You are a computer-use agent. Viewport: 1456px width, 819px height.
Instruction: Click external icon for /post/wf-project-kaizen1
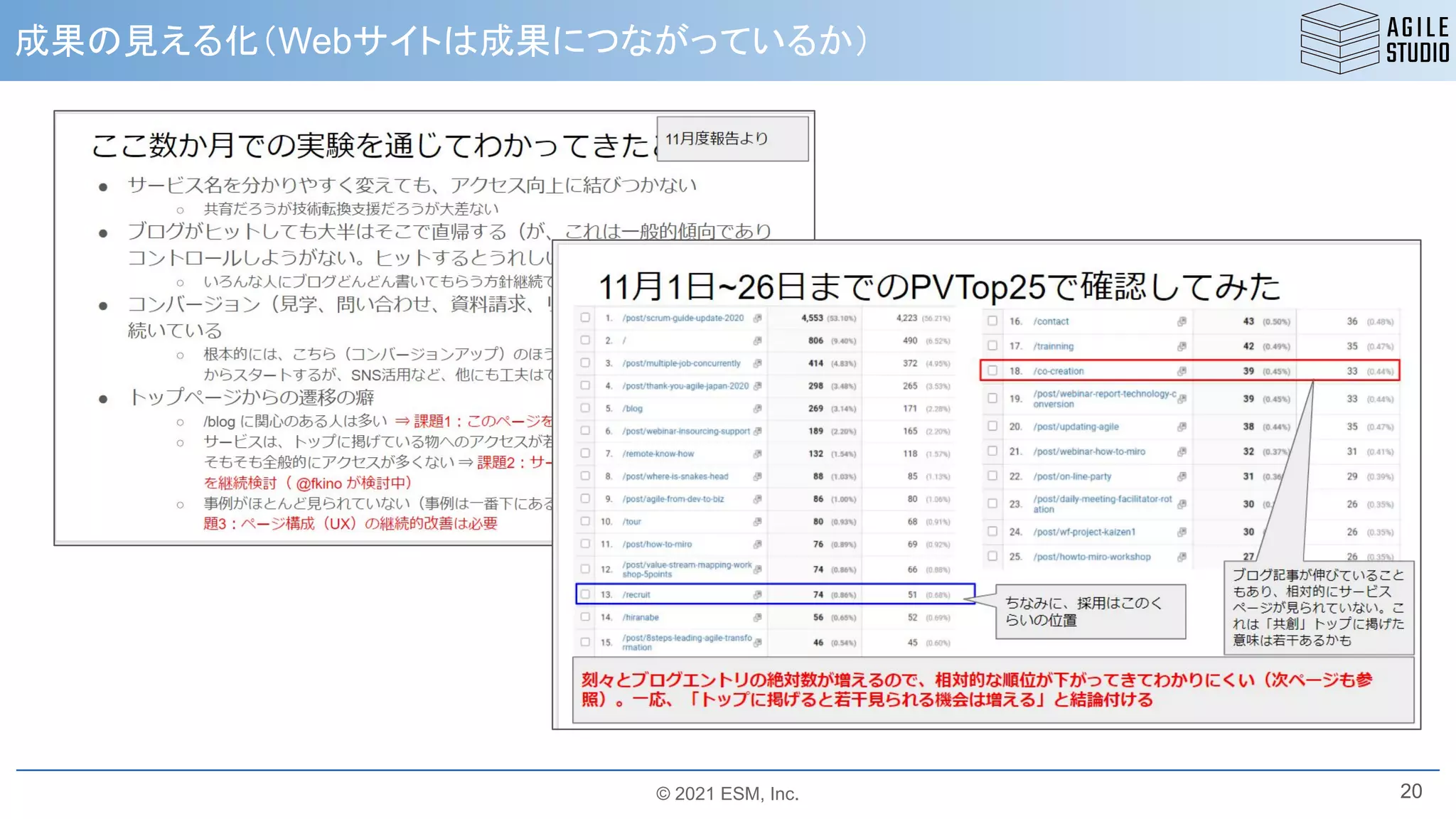pos(1182,532)
